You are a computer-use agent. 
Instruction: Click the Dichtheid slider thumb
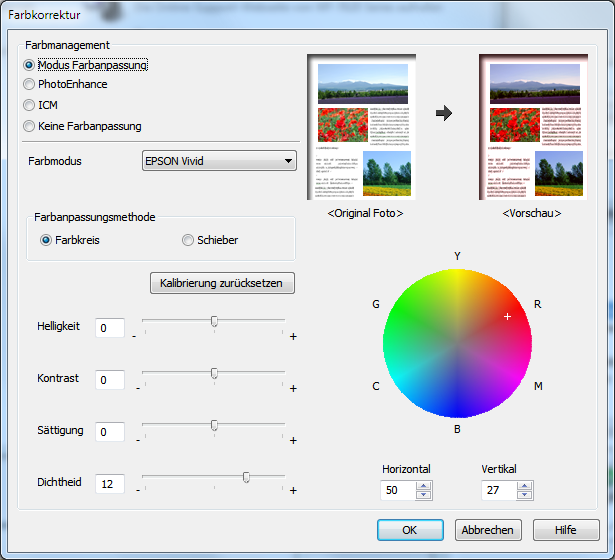246,477
